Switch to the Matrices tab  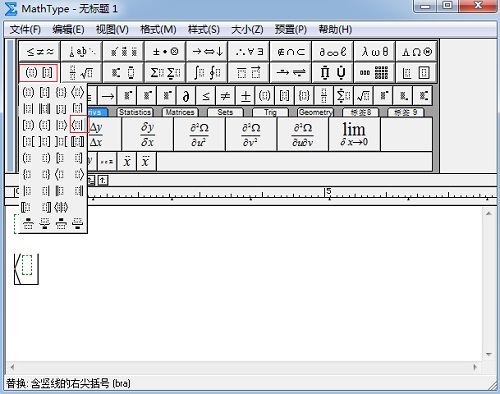click(x=180, y=112)
